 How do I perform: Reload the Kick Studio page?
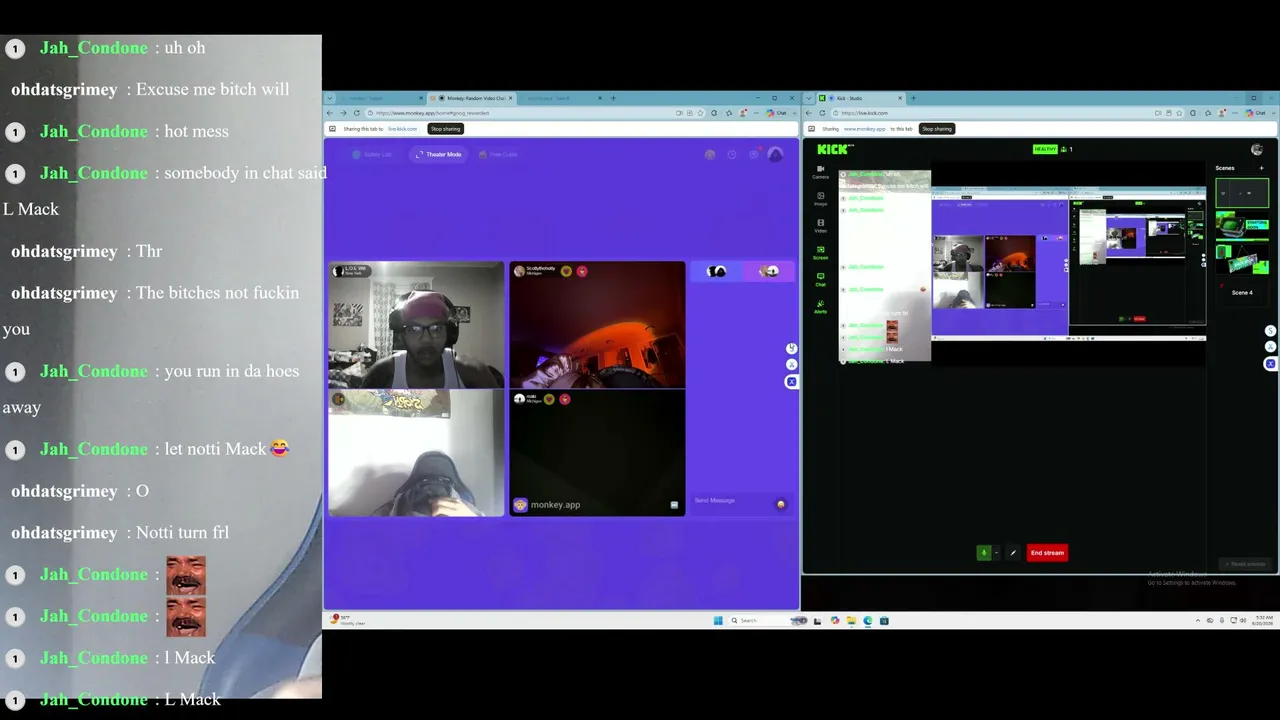pyautogui.click(x=821, y=113)
